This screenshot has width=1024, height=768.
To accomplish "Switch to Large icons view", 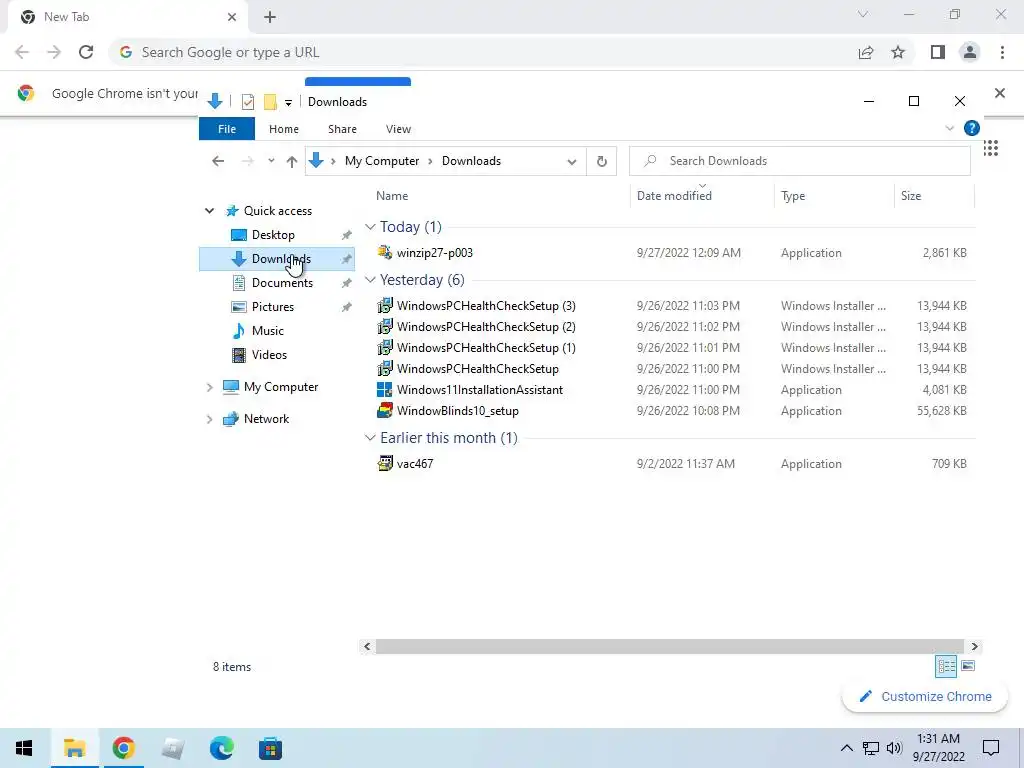I will pos(968,666).
